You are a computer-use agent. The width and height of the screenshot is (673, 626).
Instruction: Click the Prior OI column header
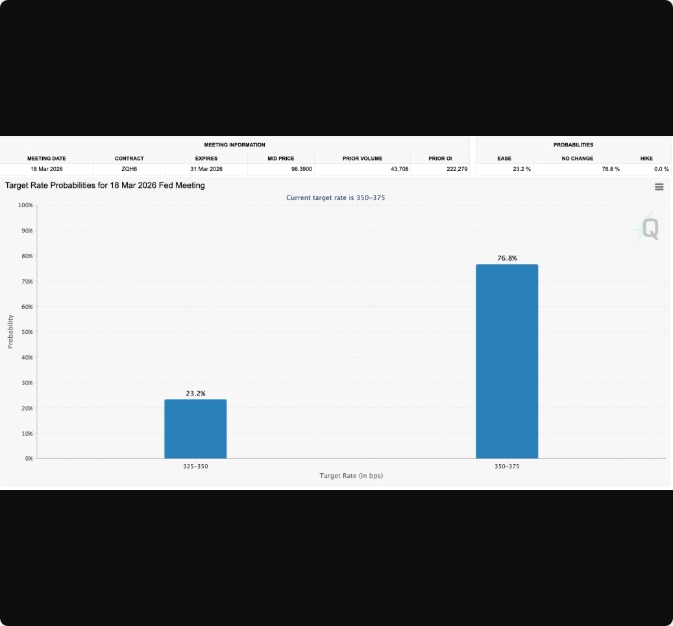440,158
